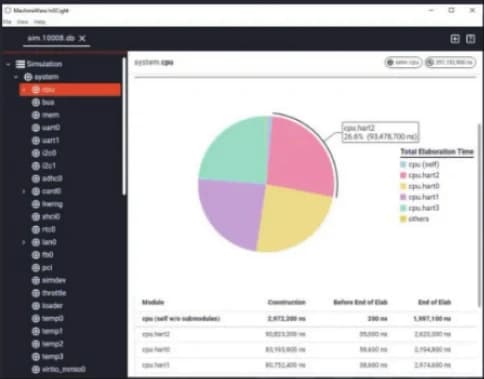Click the add panel icon in tab bar
484x379 pixels.
tap(455, 39)
